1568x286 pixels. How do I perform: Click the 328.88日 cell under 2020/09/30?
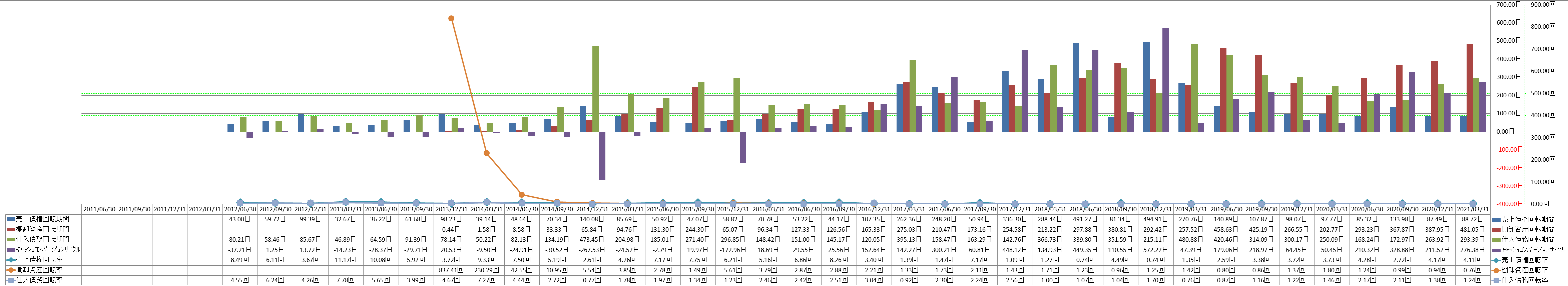coord(1403,249)
